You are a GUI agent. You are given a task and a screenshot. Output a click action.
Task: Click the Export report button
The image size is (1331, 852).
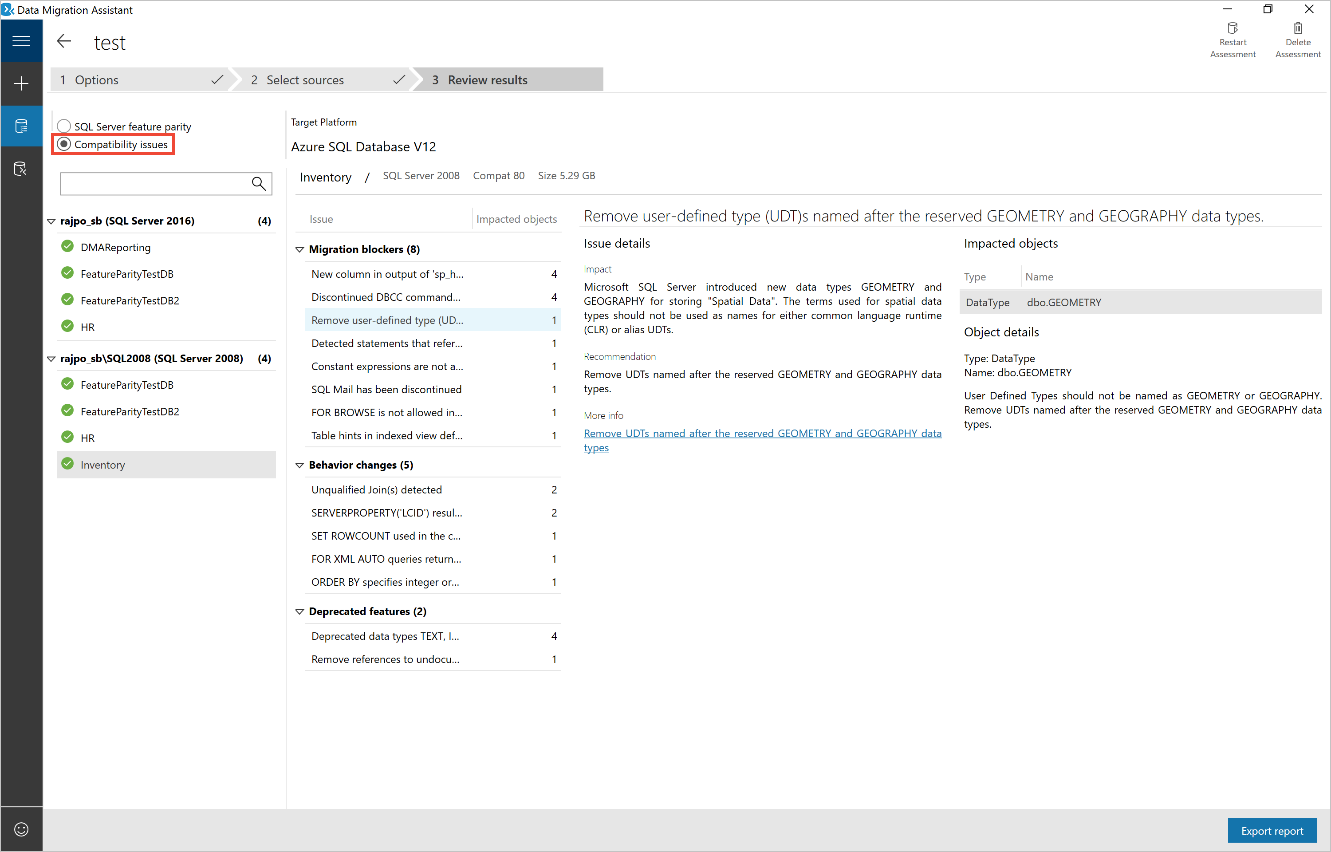[x=1271, y=831]
